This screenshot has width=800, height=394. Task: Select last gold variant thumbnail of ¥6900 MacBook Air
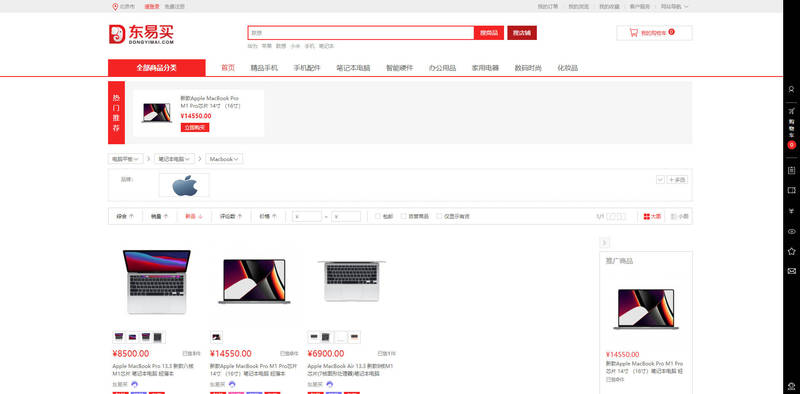click(354, 337)
